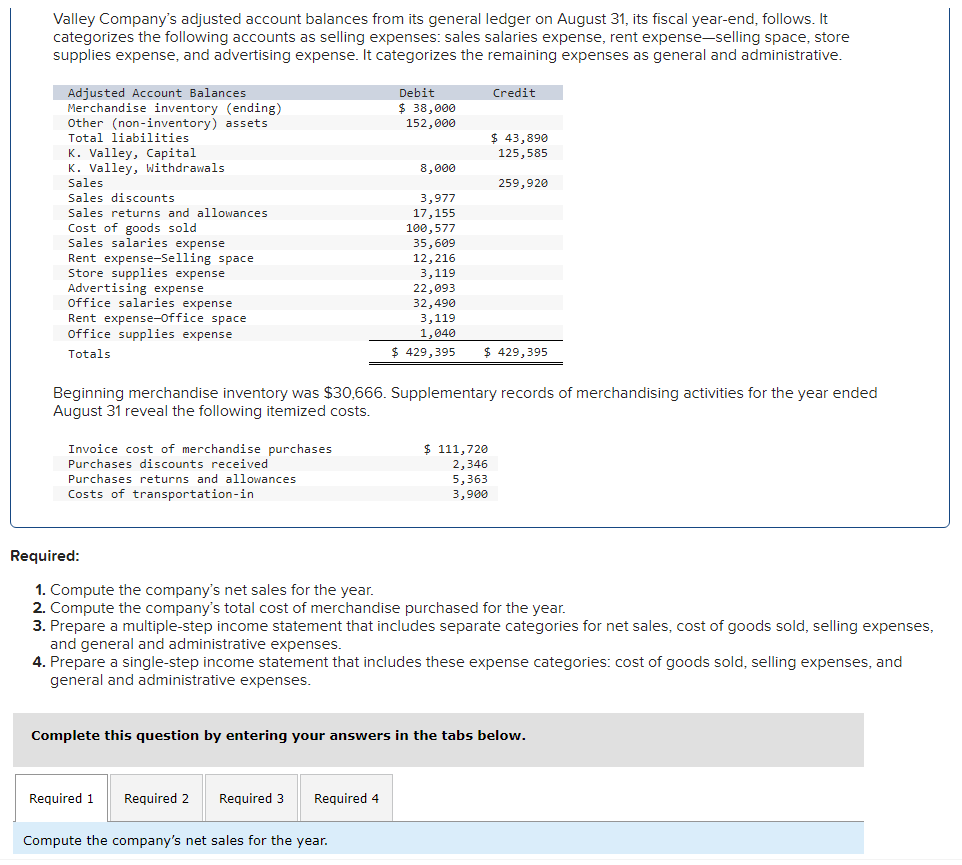Select the Sales discounts amount 3,977
Image resolution: width=962 pixels, height=865 pixels.
[x=437, y=198]
